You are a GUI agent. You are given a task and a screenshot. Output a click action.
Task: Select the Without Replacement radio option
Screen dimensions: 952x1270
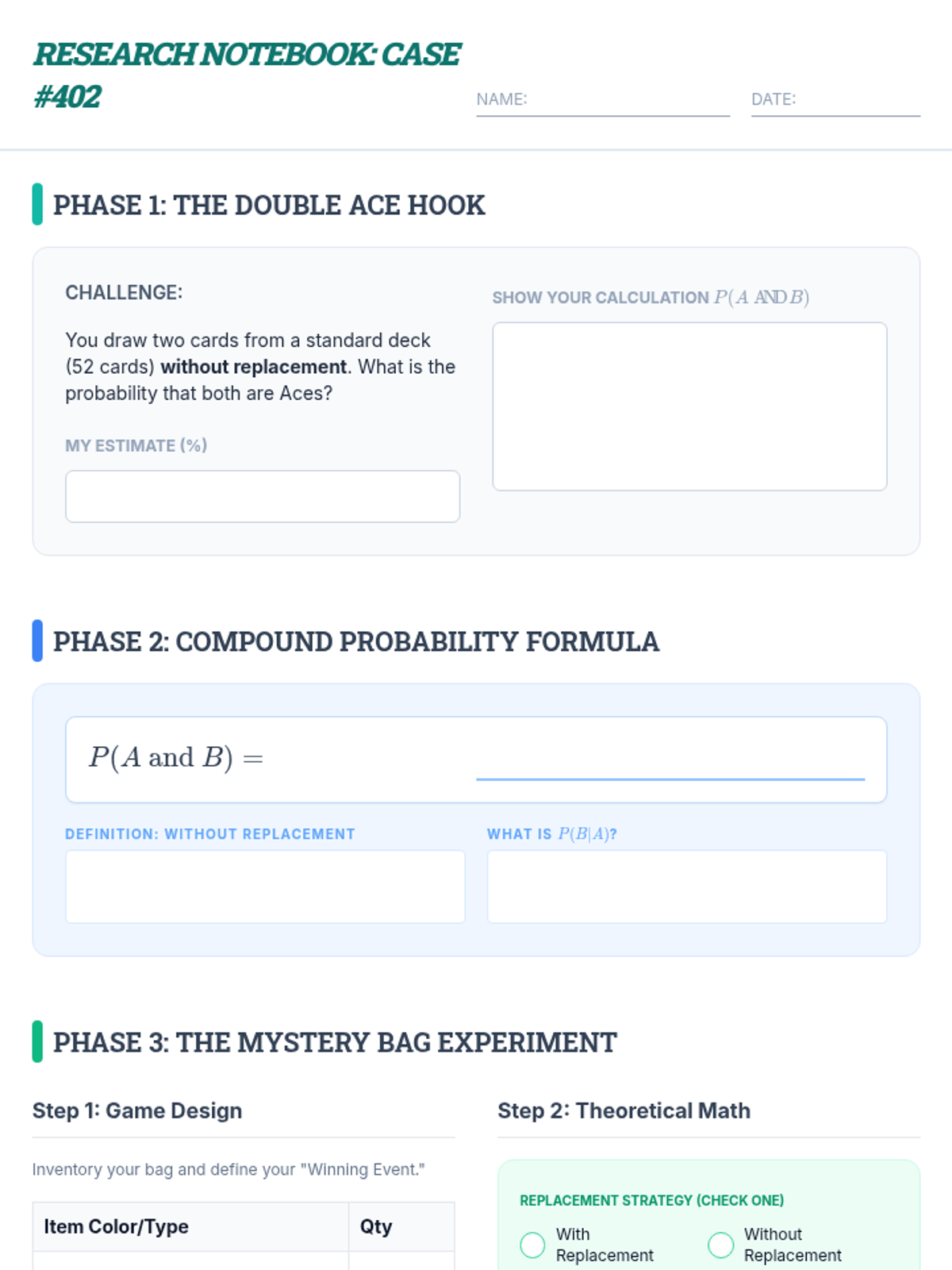pos(720,1245)
